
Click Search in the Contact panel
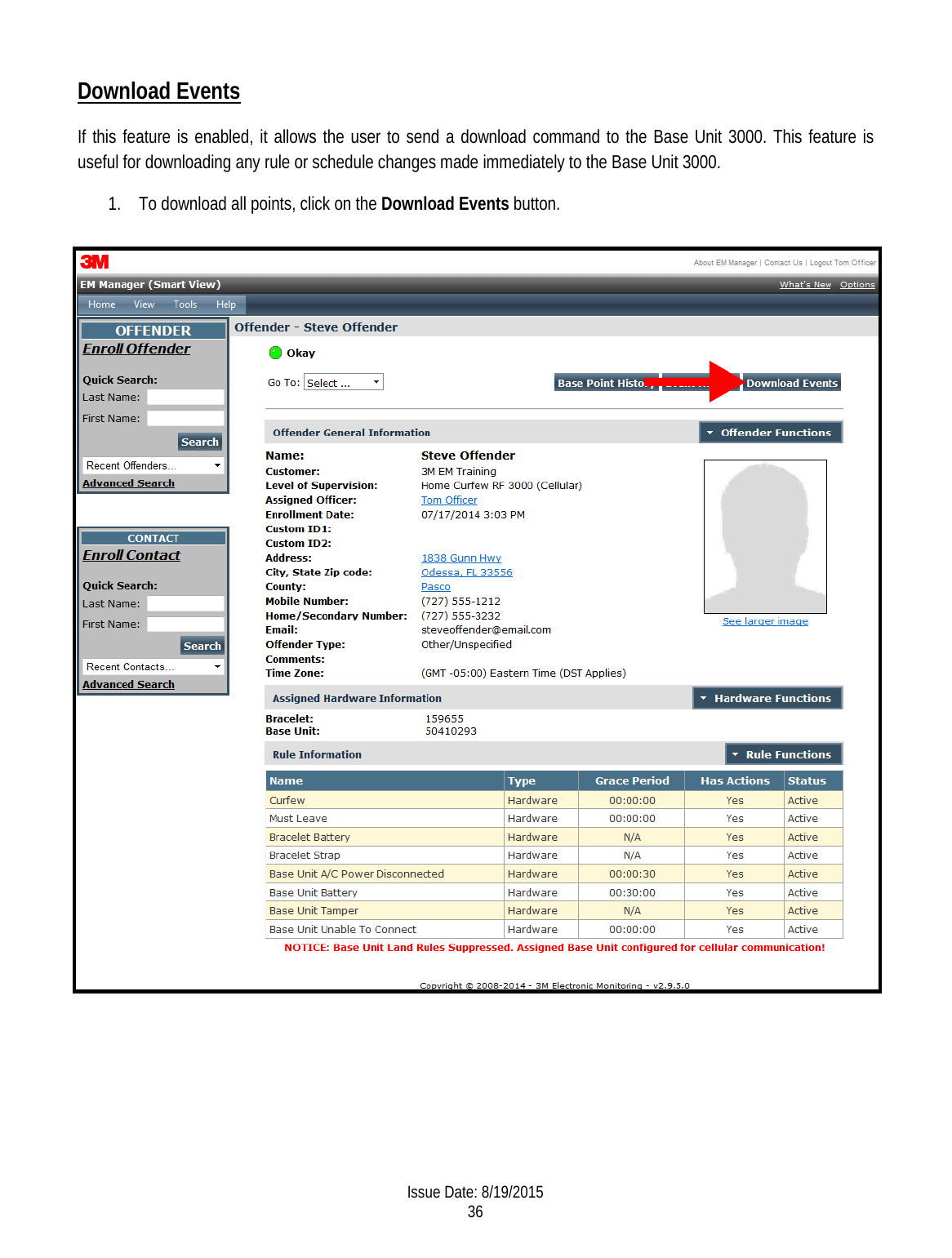click(202, 646)
